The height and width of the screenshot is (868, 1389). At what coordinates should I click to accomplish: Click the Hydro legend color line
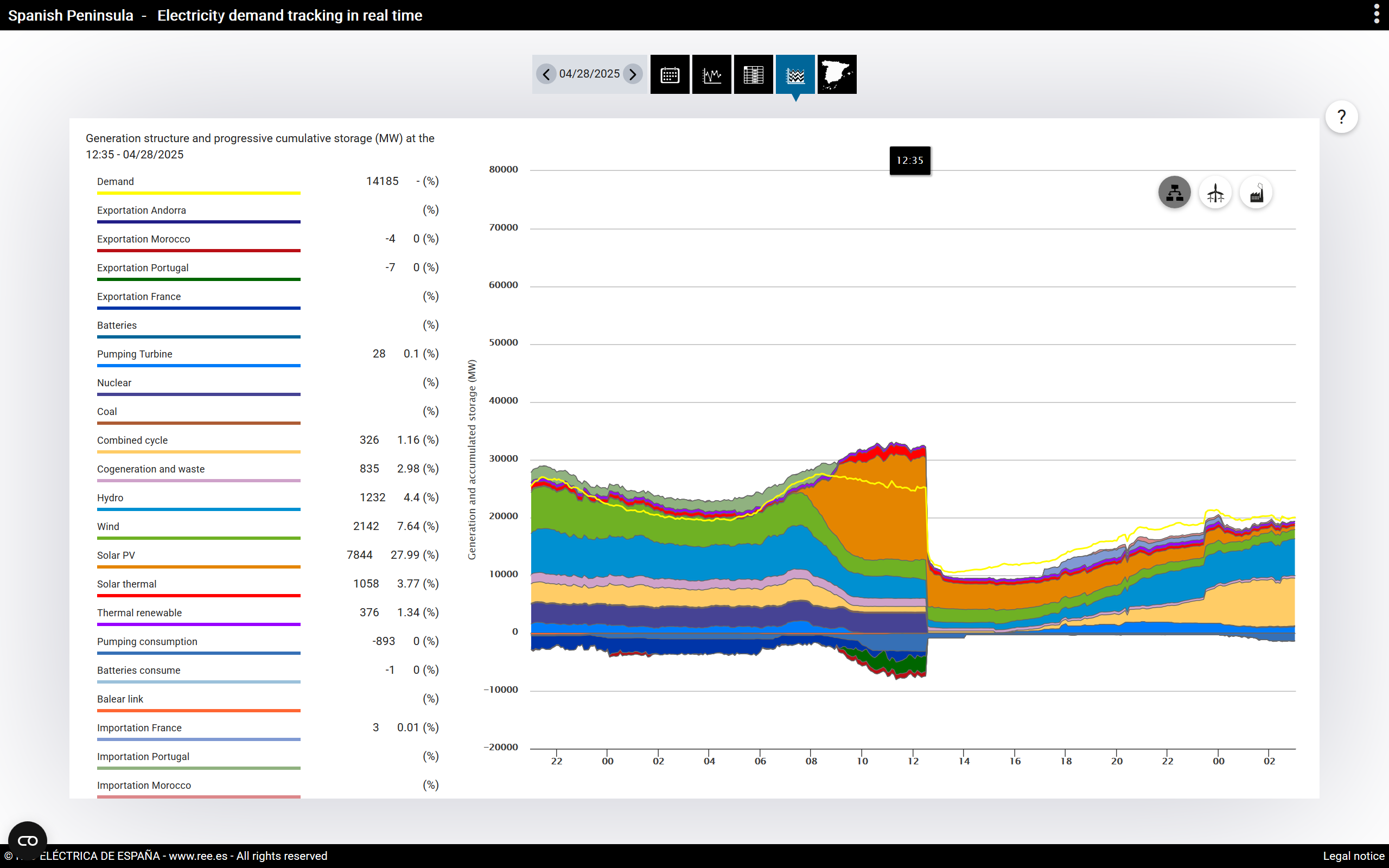199,509
